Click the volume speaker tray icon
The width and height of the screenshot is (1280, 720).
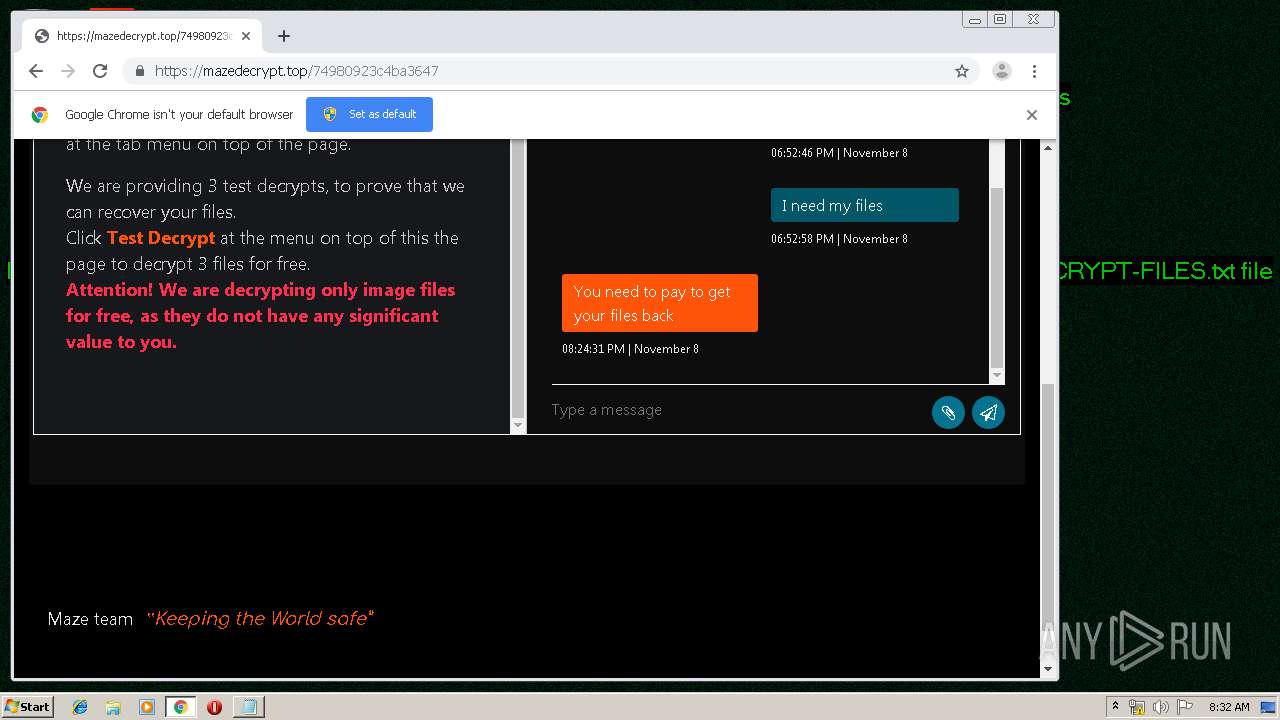1160,707
